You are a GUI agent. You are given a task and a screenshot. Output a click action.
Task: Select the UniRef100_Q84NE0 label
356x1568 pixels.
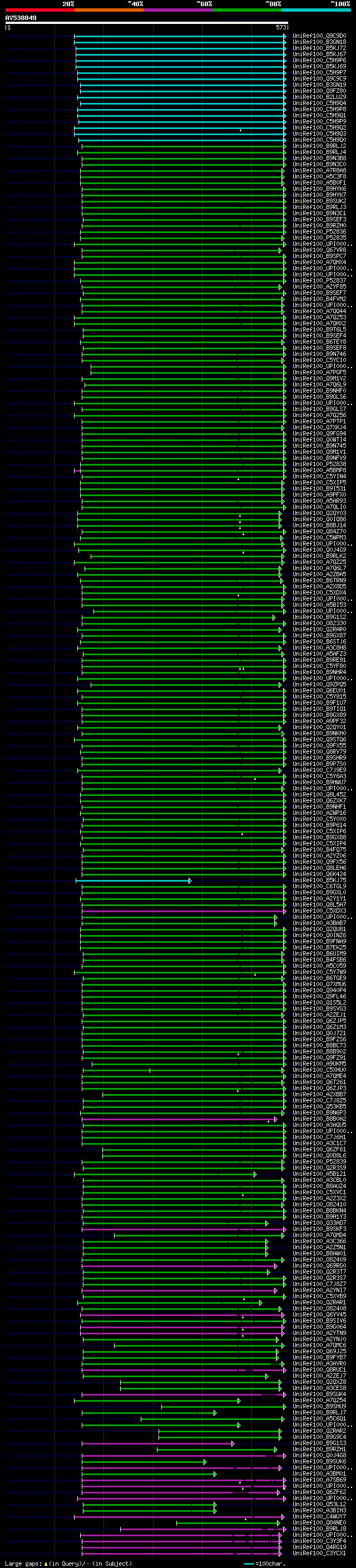(x=319, y=1523)
